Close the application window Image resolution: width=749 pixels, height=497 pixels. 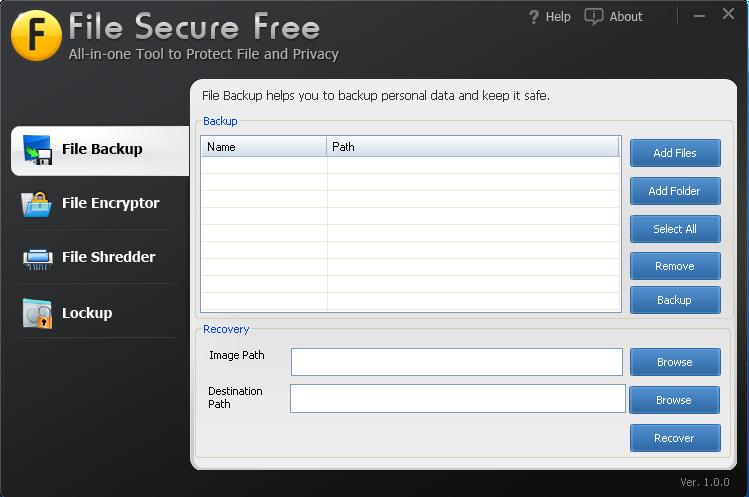728,14
